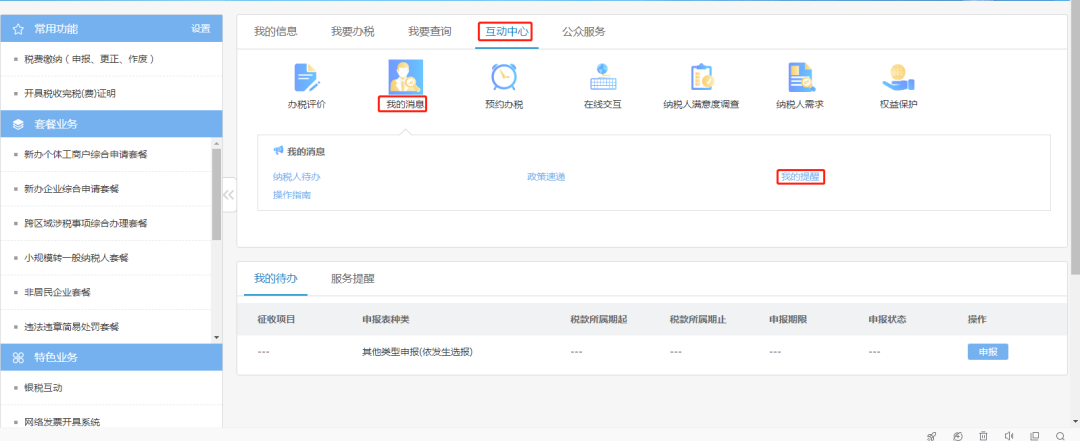Open the 政策速递 link

click(x=546, y=177)
